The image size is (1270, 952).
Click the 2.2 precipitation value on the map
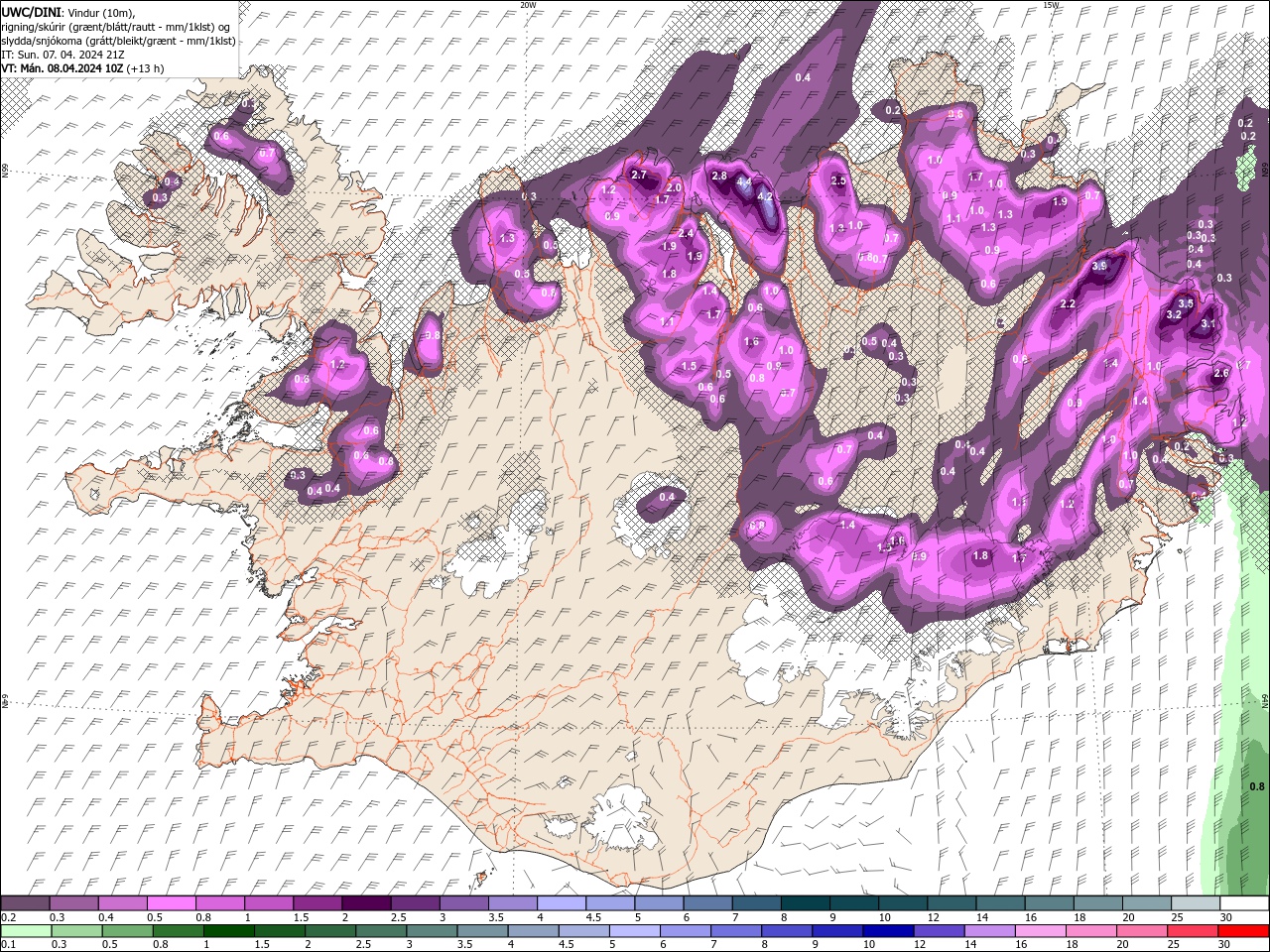point(1068,303)
